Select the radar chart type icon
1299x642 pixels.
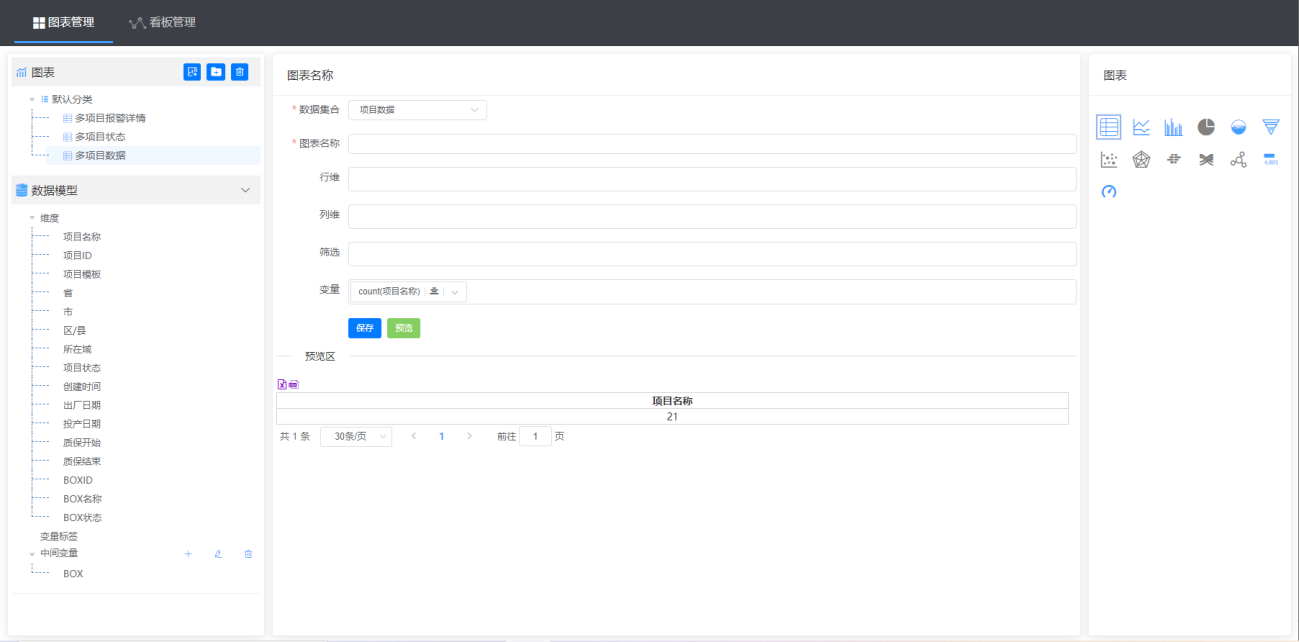(x=1141, y=160)
